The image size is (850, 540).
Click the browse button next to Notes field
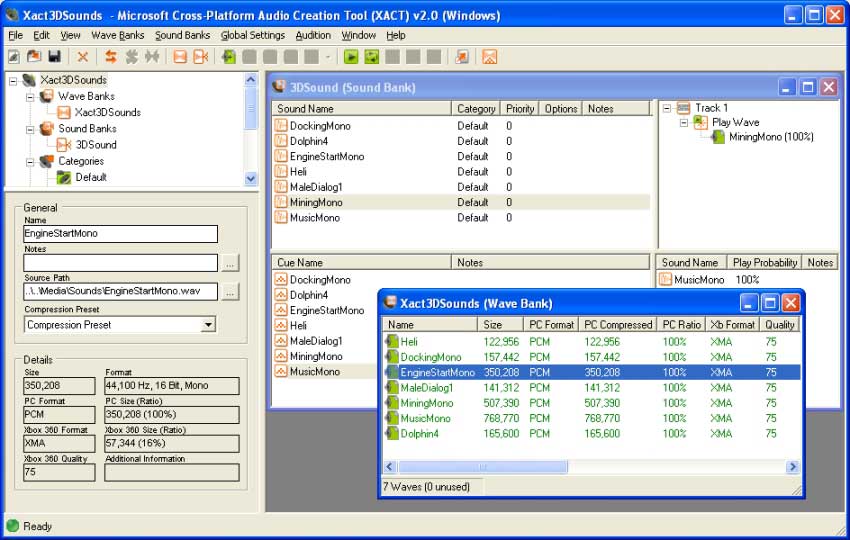230,263
